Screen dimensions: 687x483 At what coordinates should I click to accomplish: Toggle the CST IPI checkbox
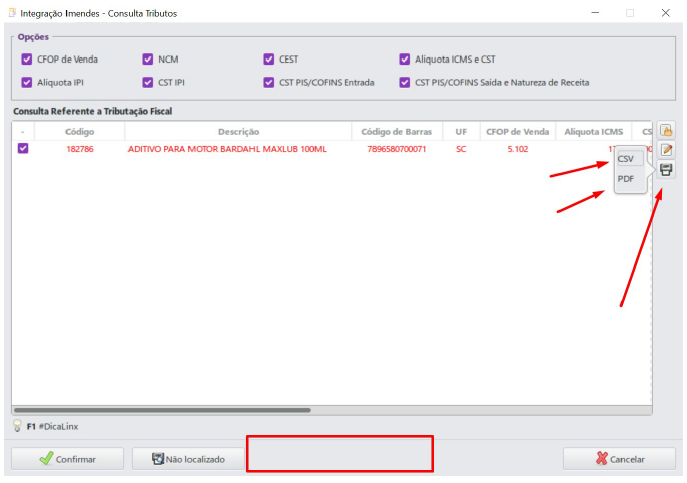click(148, 82)
